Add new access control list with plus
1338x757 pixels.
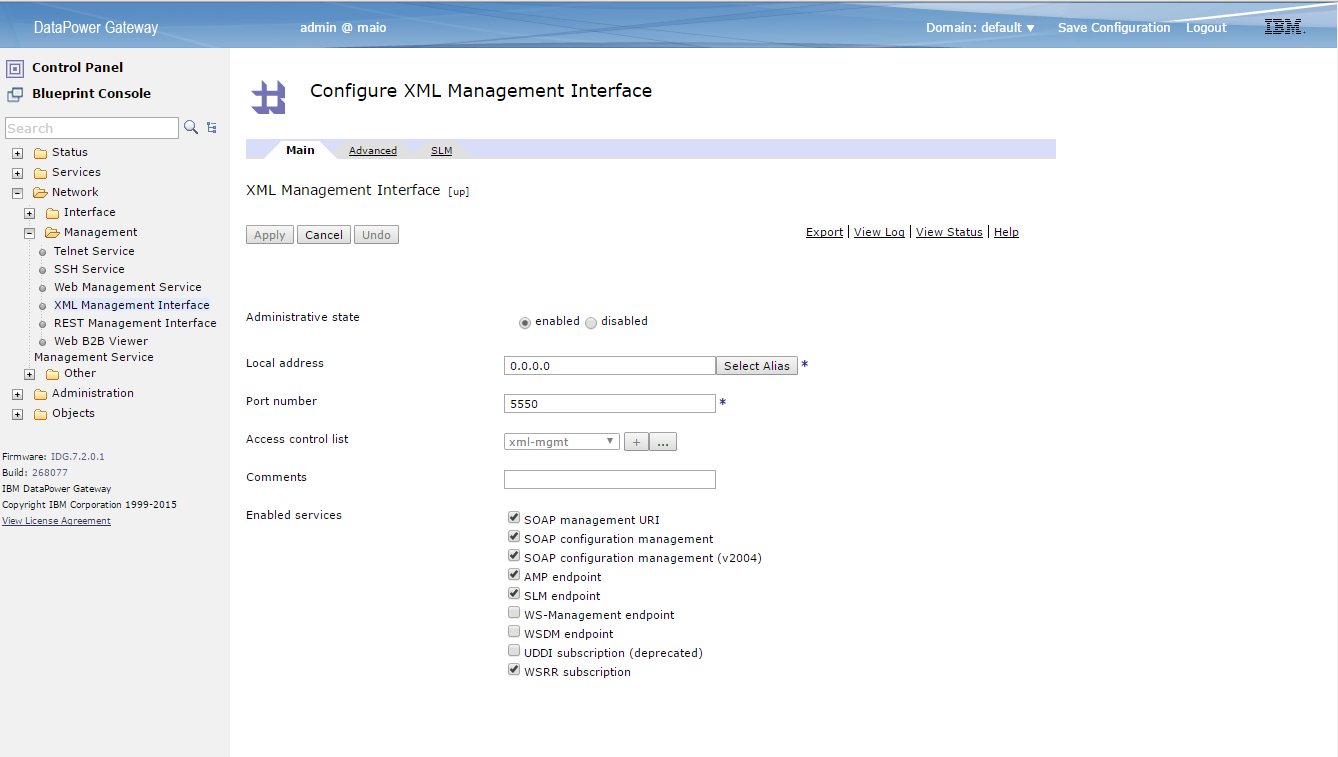click(636, 442)
